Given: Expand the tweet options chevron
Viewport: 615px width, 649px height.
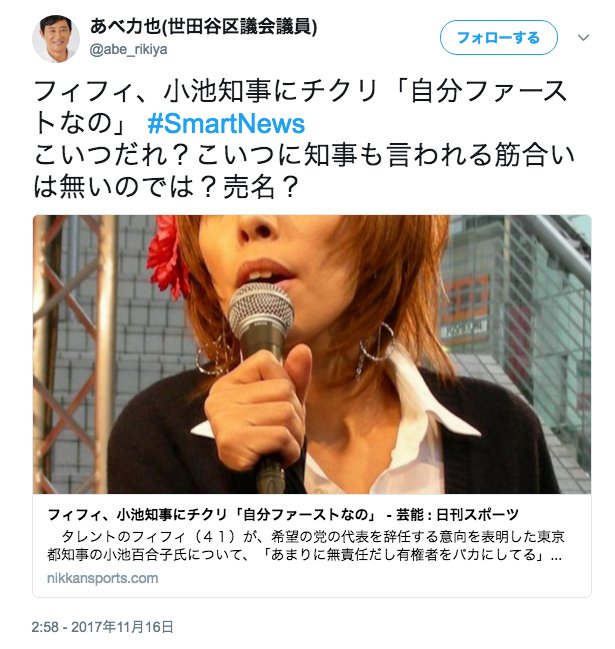Looking at the screenshot, I should pos(583,38).
